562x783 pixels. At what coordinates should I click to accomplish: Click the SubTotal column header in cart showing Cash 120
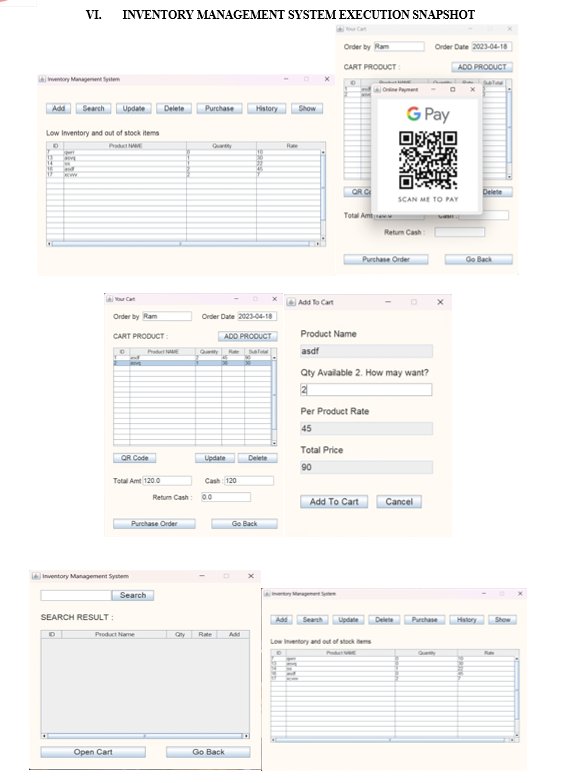tap(258, 352)
